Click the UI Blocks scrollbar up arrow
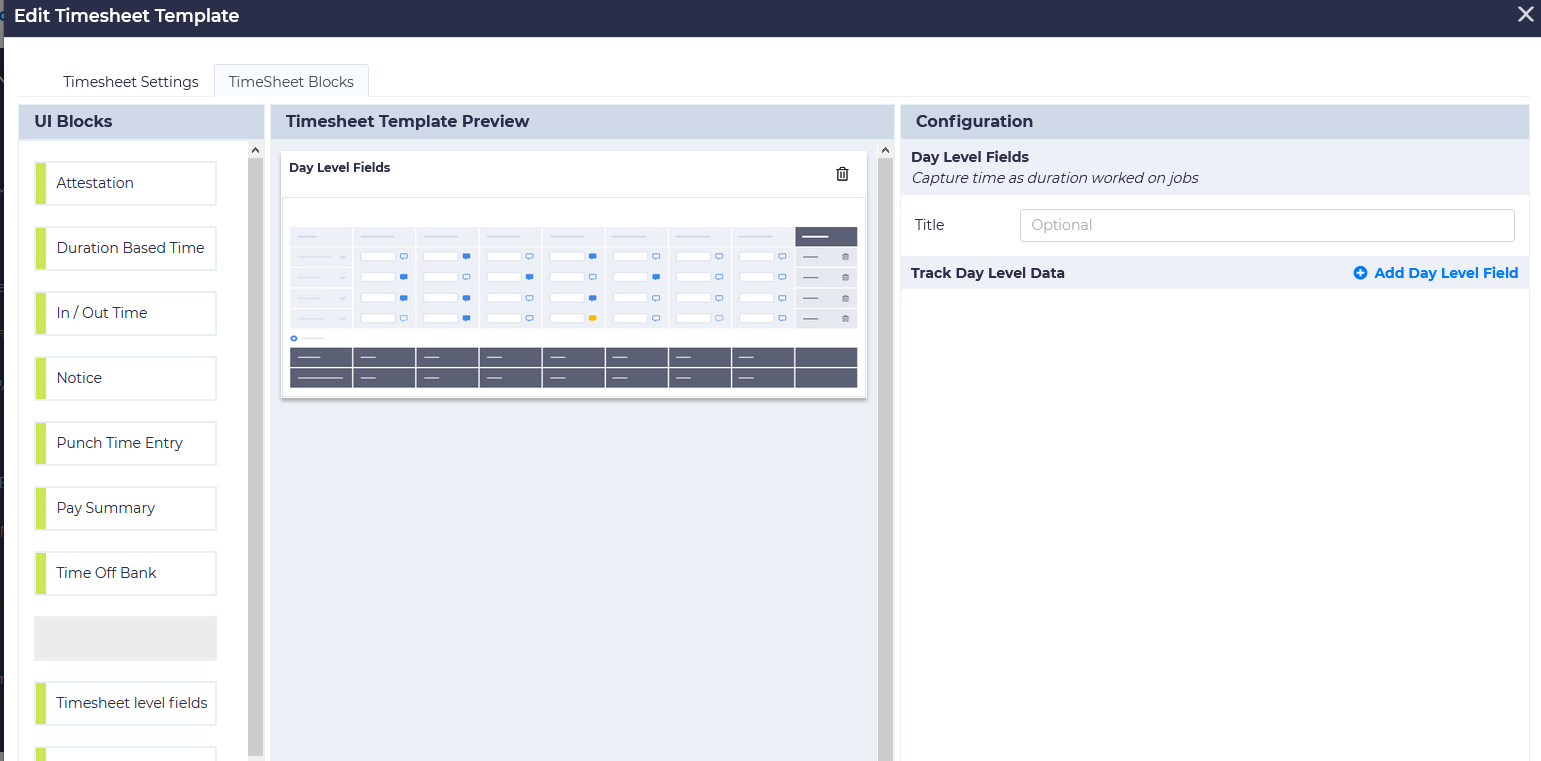1541x761 pixels. (256, 148)
